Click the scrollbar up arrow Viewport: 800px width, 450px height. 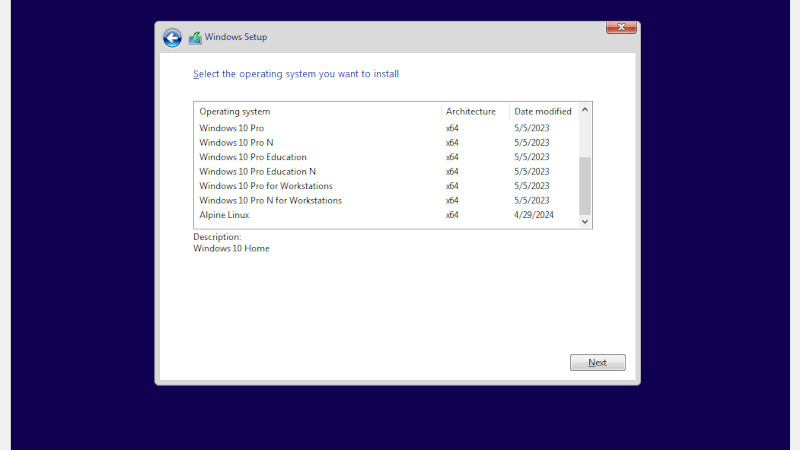point(586,110)
